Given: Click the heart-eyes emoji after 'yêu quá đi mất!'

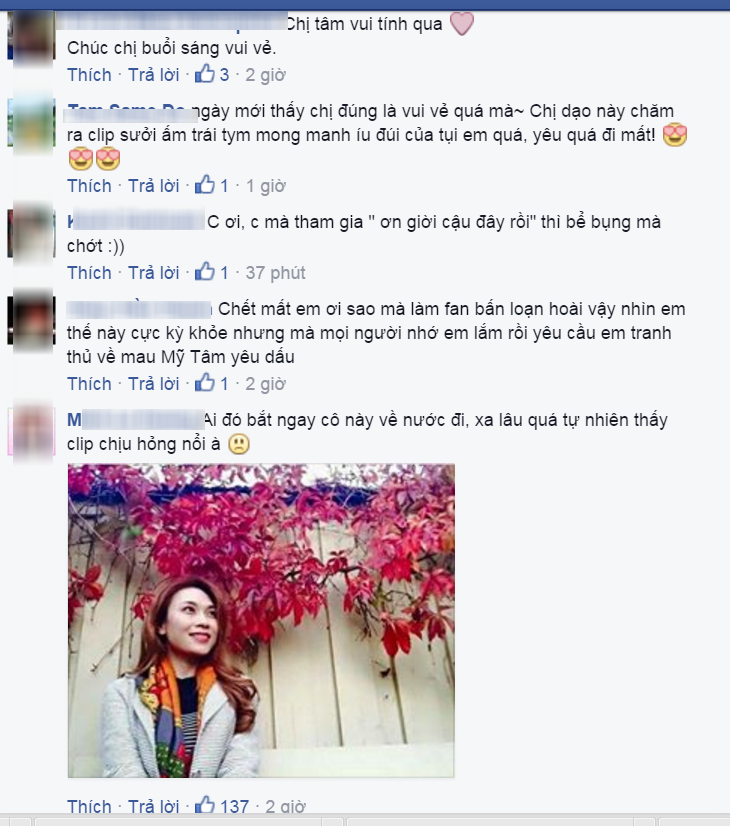Looking at the screenshot, I should click(675, 135).
